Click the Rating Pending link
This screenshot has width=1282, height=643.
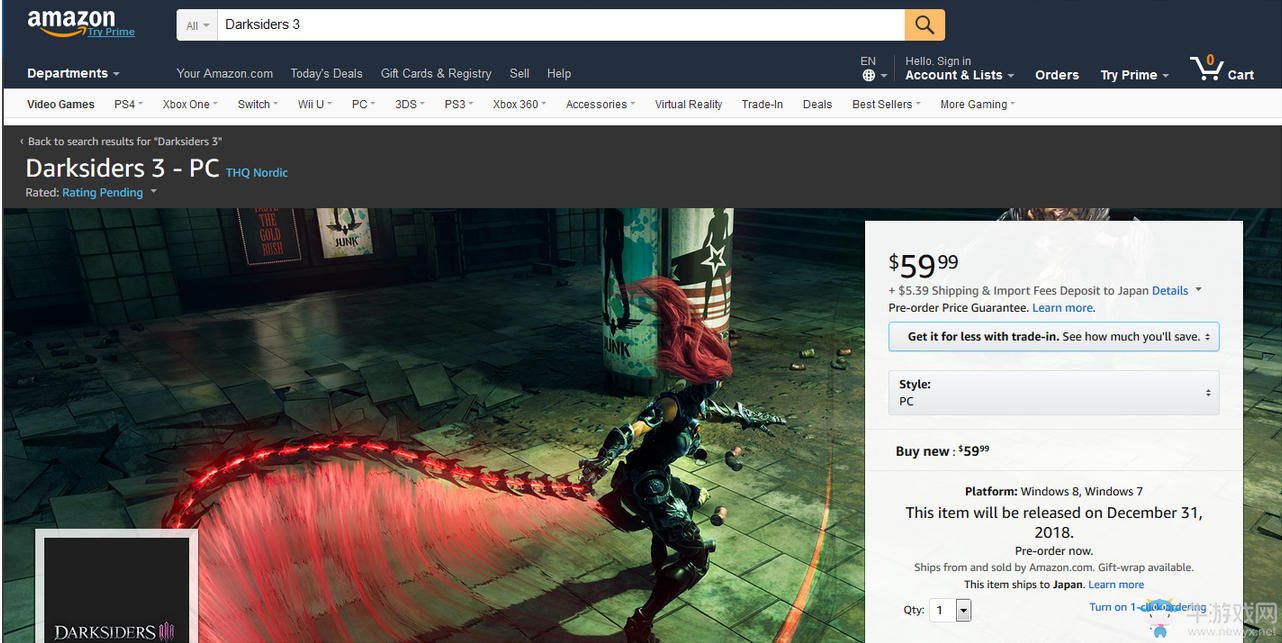(x=103, y=192)
